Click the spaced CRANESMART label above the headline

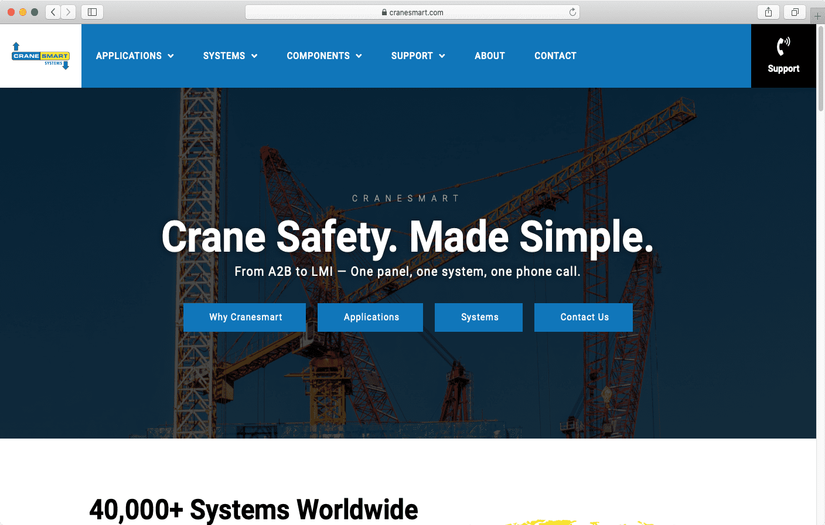tap(405, 198)
